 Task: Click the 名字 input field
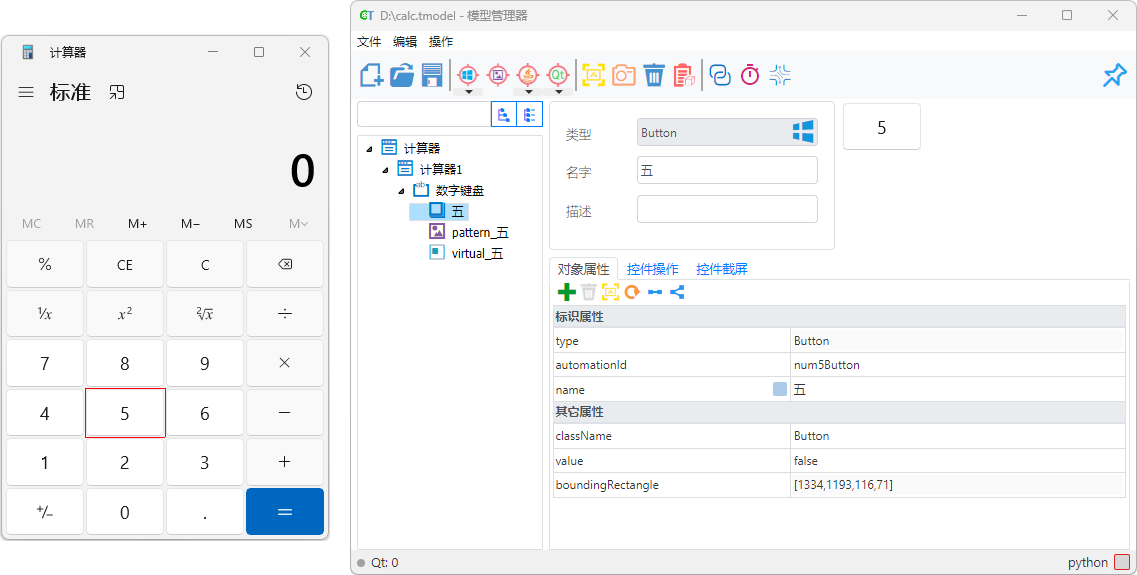pos(727,170)
